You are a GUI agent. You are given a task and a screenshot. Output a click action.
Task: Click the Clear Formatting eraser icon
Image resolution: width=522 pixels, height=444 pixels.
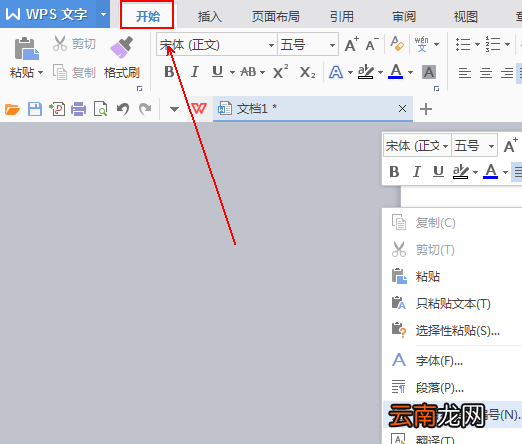[x=397, y=44]
